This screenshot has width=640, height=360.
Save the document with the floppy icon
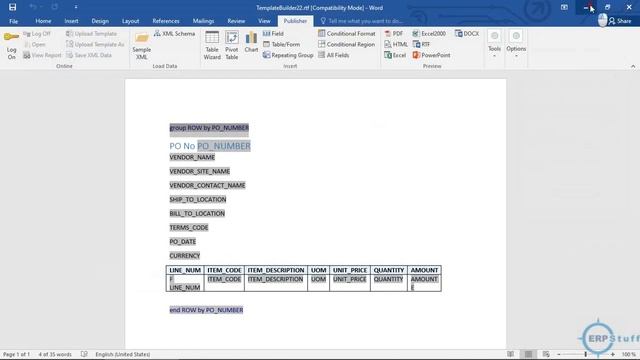[x=12, y=7]
